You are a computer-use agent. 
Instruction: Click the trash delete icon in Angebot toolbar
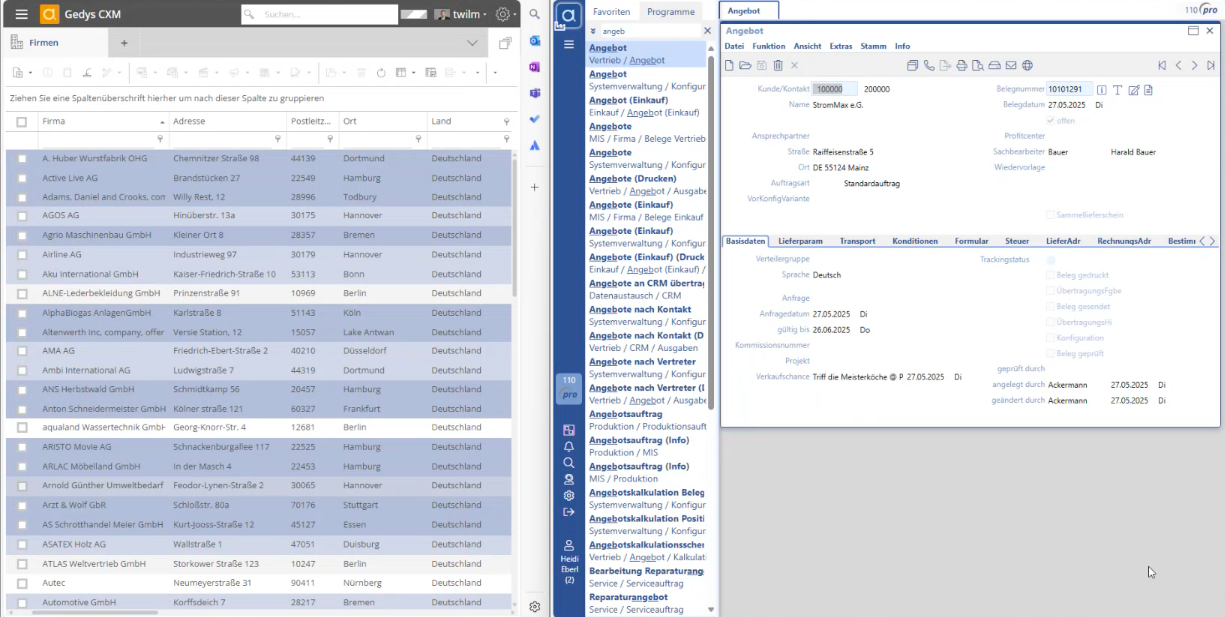pos(778,66)
